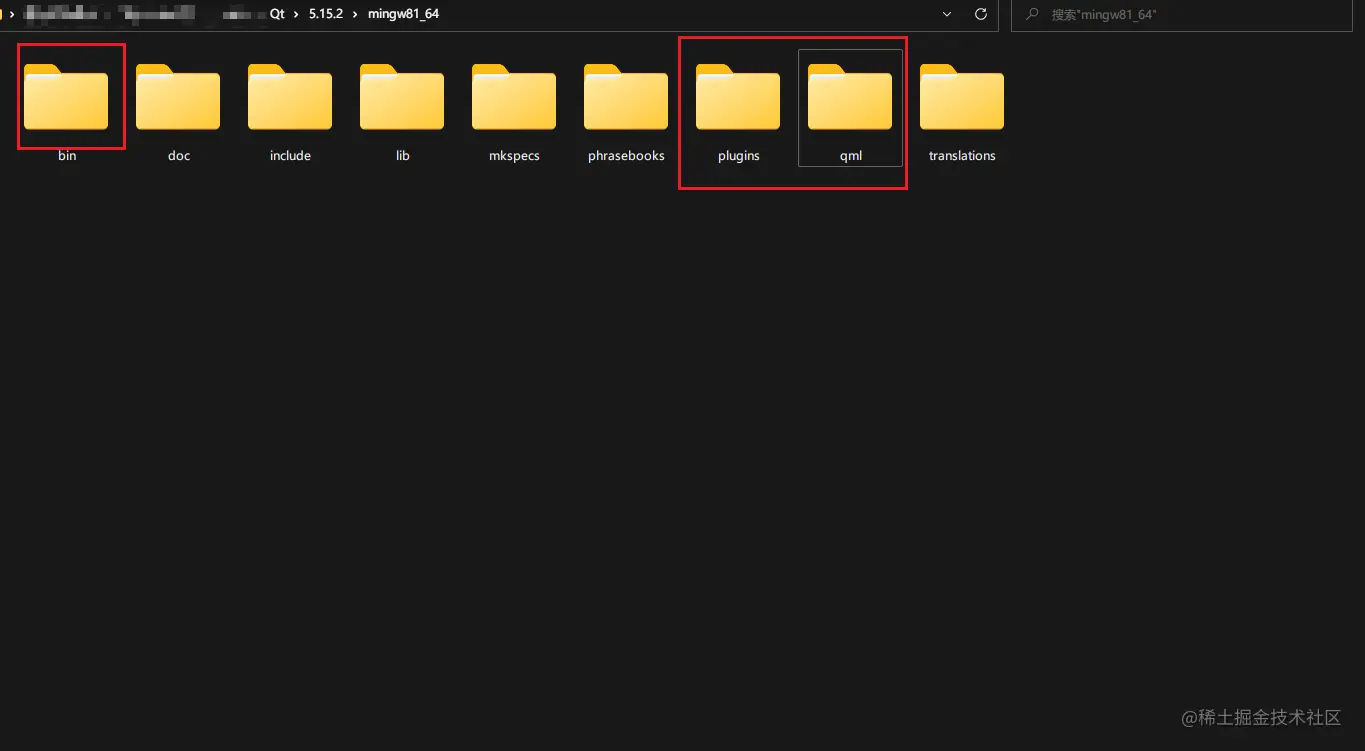Open the address bar history dropdown

click(x=947, y=14)
